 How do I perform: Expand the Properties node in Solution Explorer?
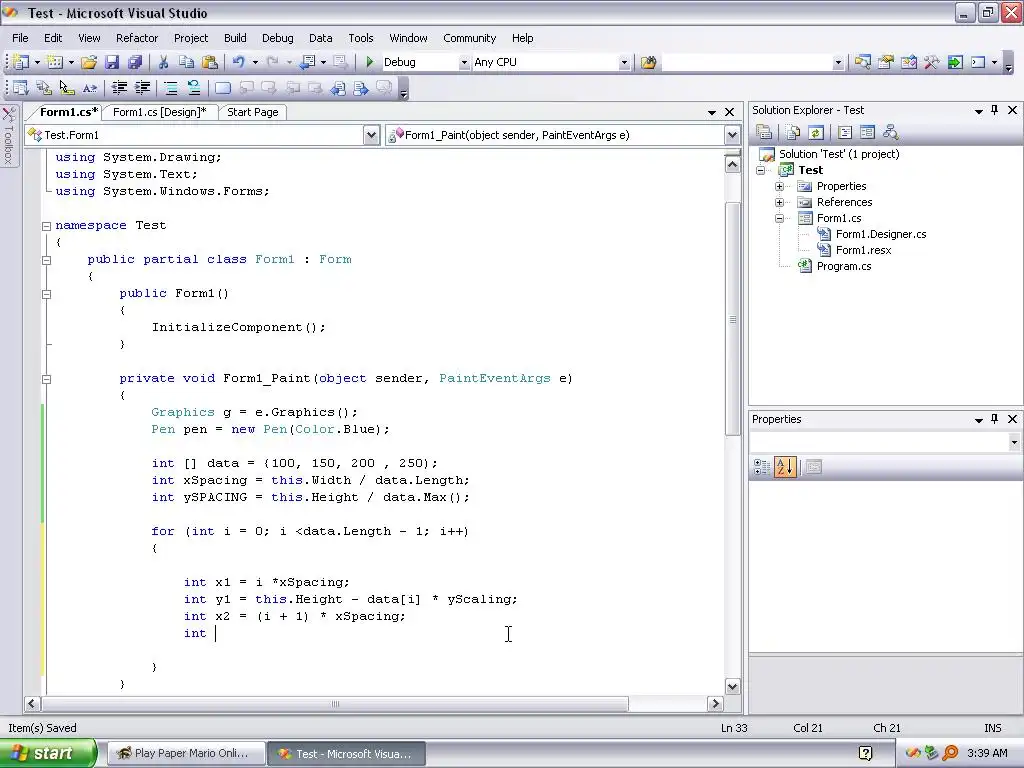tap(779, 186)
